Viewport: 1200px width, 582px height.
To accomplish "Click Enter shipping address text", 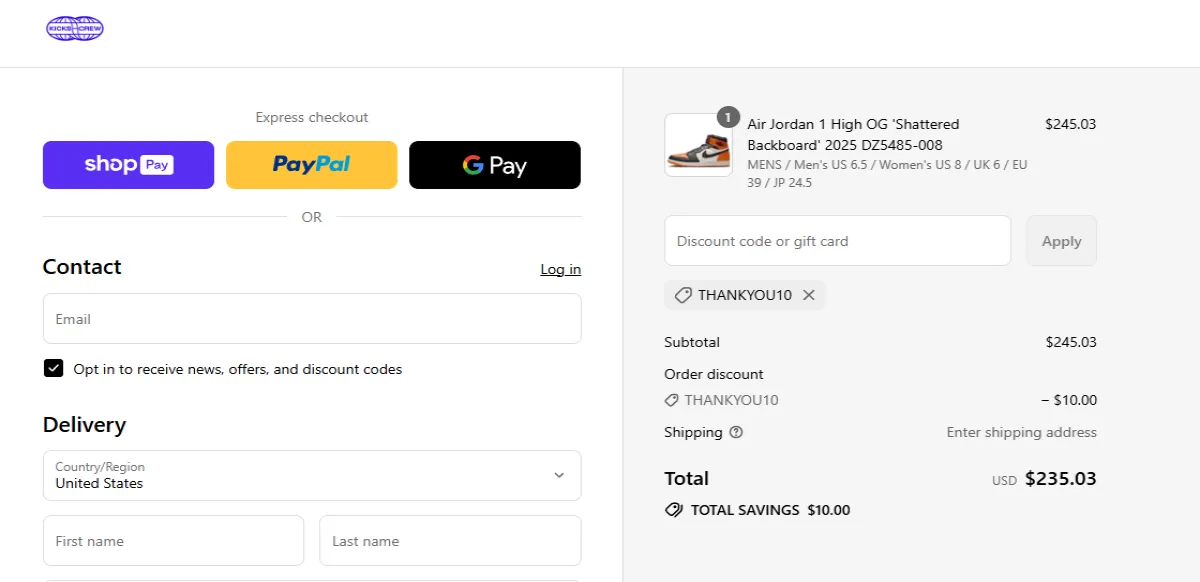I will pyautogui.click(x=1021, y=432).
